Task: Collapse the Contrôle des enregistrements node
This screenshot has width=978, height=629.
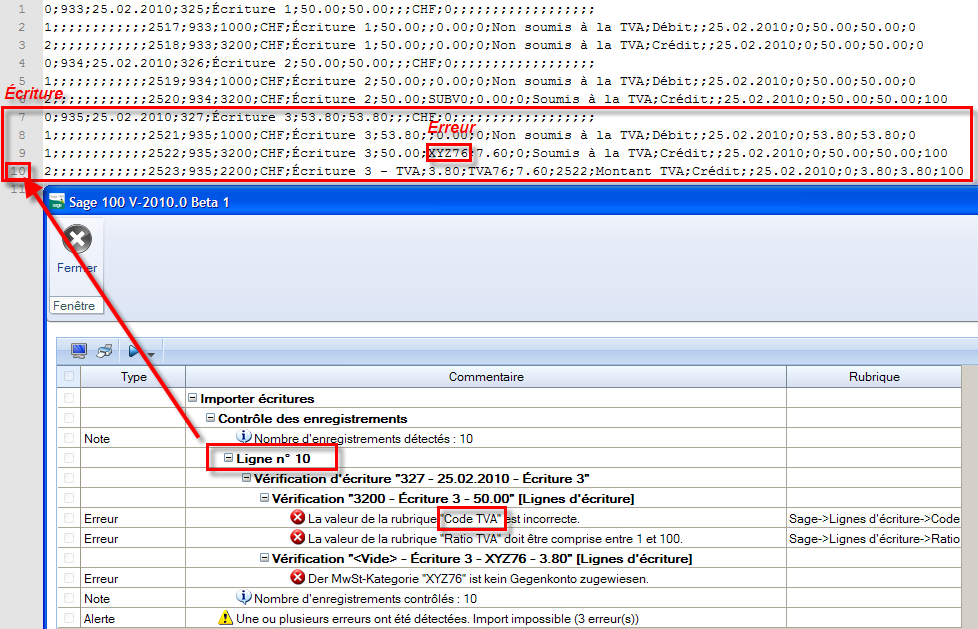Action: click(211, 417)
